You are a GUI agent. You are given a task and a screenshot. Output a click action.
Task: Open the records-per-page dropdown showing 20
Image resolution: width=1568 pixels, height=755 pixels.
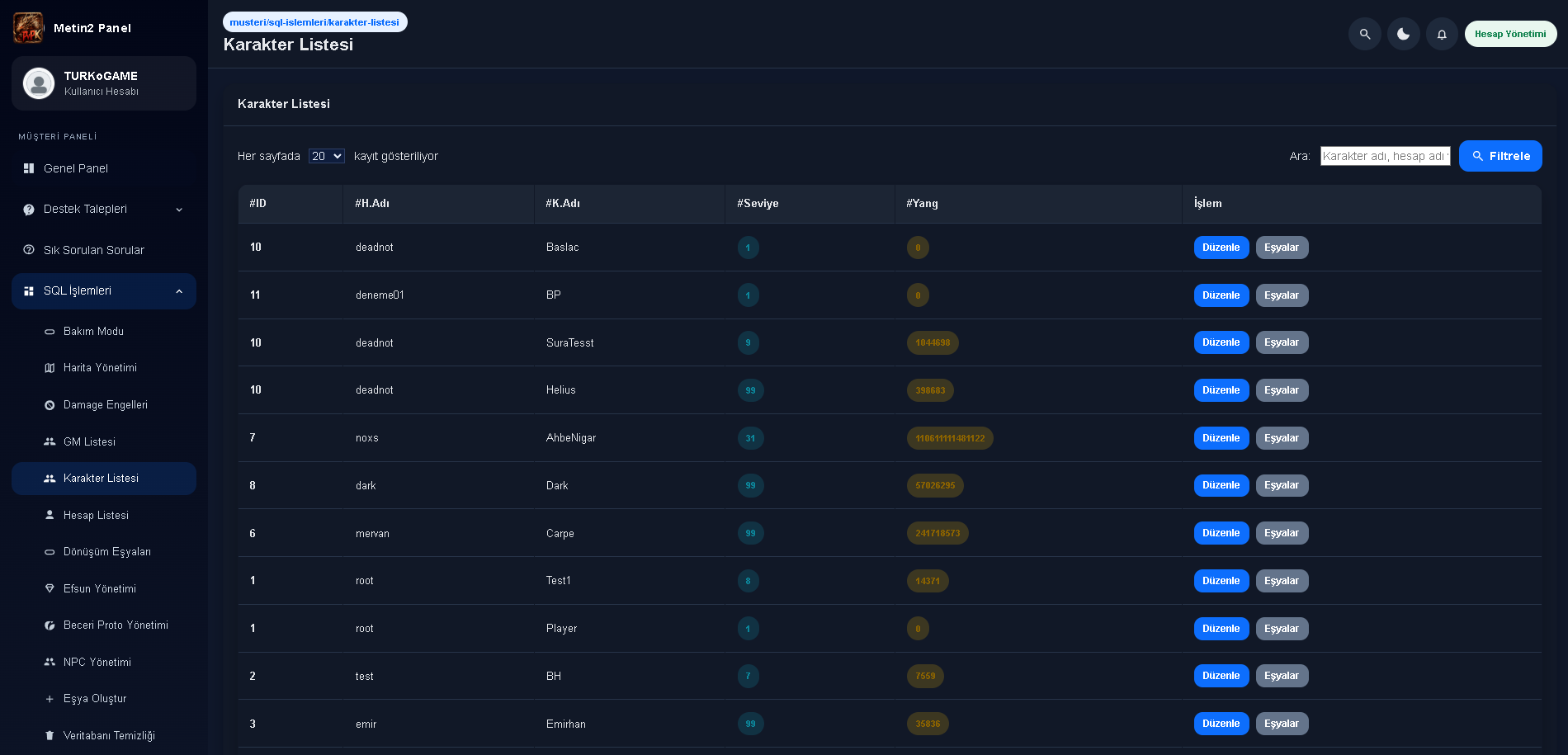click(x=327, y=156)
